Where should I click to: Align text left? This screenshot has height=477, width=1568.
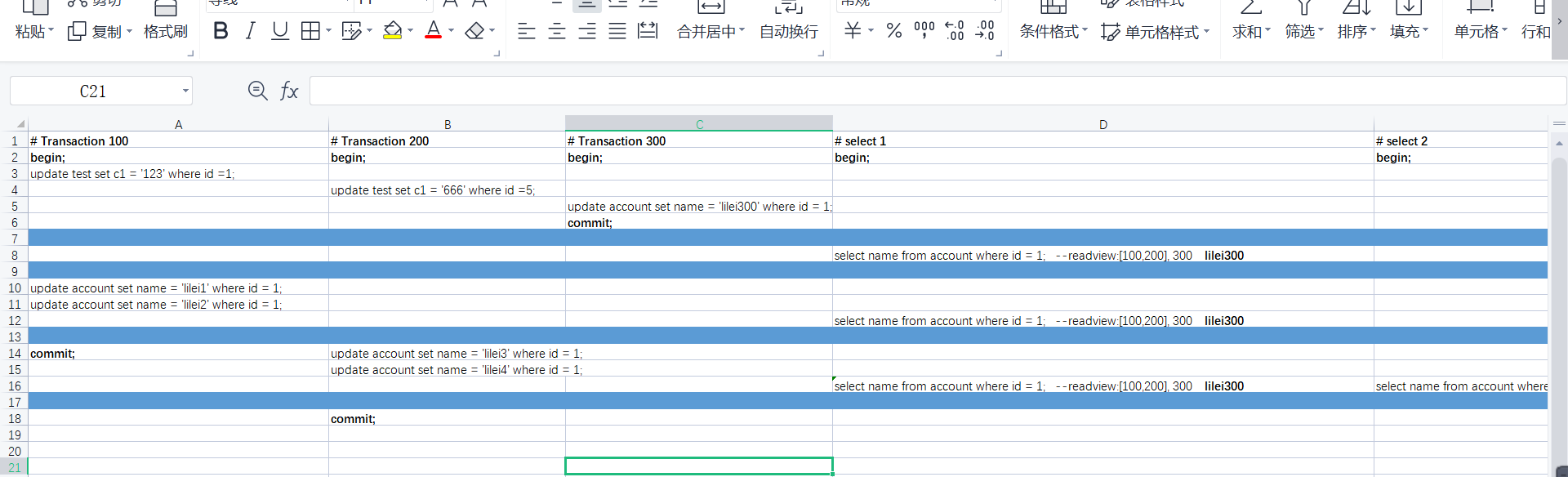point(527,31)
